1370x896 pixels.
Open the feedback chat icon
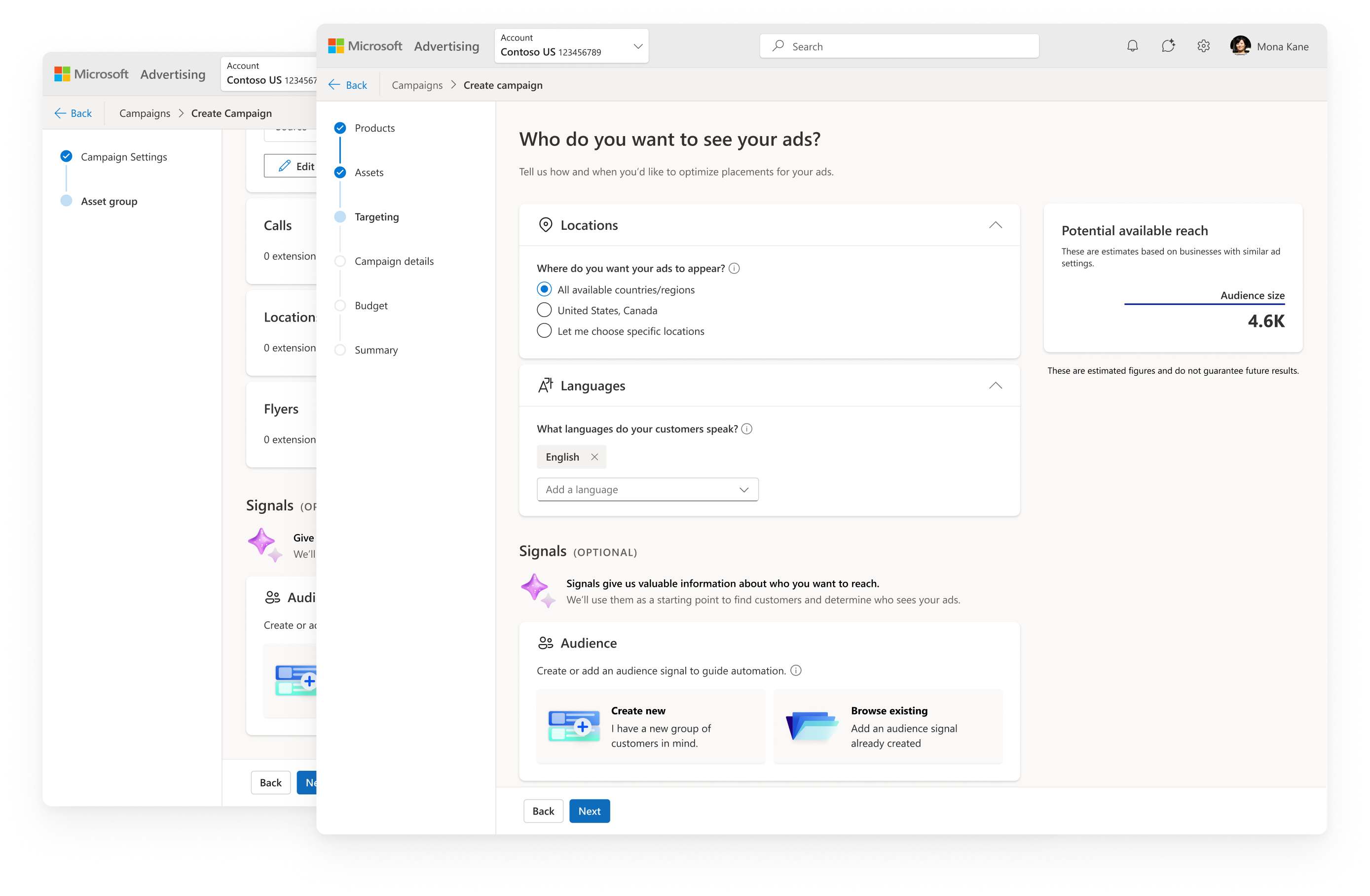[1168, 46]
